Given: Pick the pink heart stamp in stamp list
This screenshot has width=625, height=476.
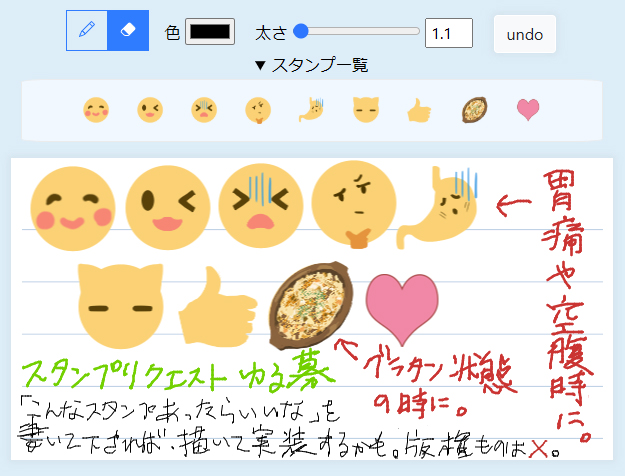Looking at the screenshot, I should click(528, 110).
